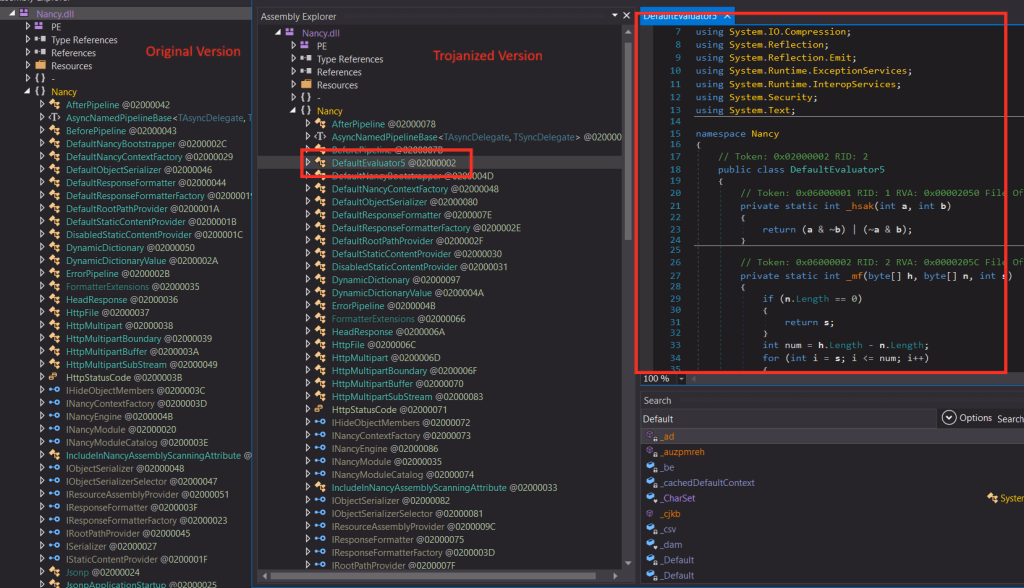Close the DefaultEvaluator5 tab
The image size is (1024, 588).
[727, 16]
